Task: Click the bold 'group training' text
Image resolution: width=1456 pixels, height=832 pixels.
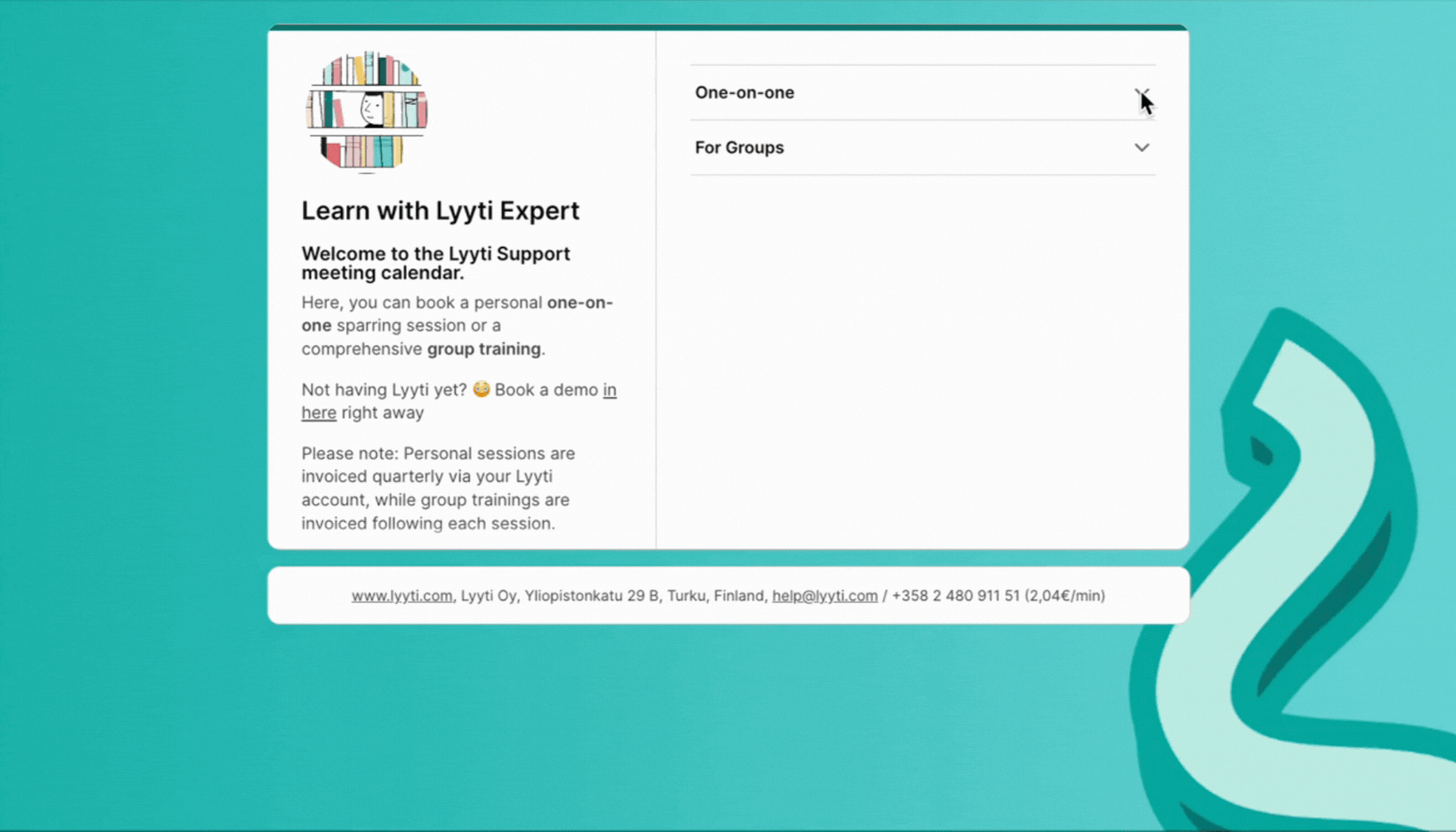Action: click(484, 349)
